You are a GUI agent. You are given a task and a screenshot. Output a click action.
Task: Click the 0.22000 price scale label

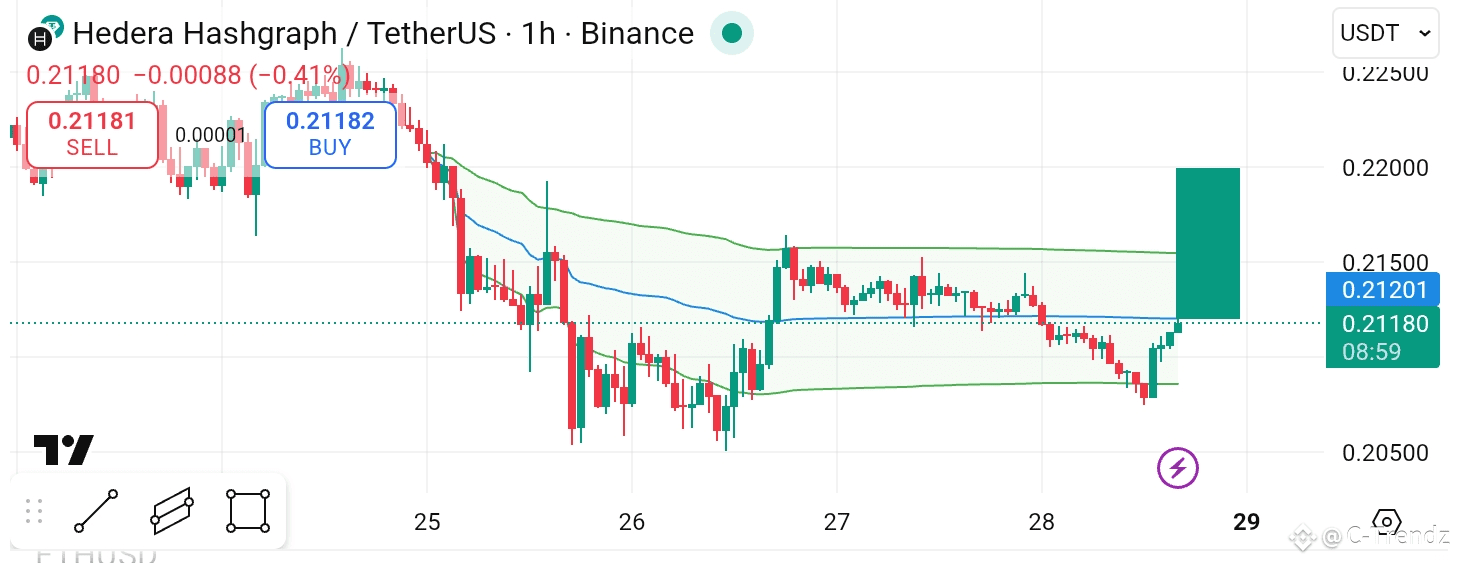1384,168
